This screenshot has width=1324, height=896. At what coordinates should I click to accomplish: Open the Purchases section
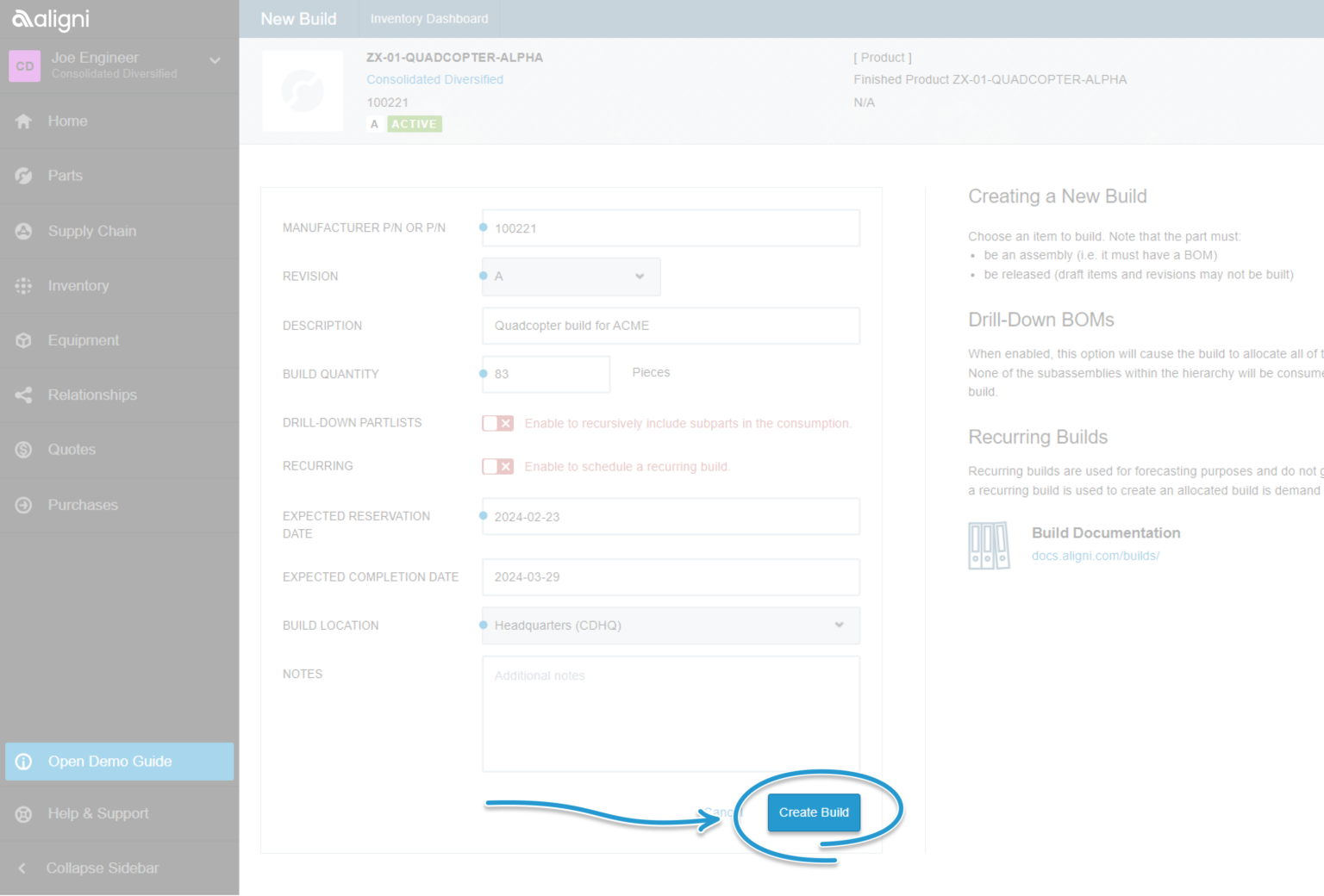[24, 505]
